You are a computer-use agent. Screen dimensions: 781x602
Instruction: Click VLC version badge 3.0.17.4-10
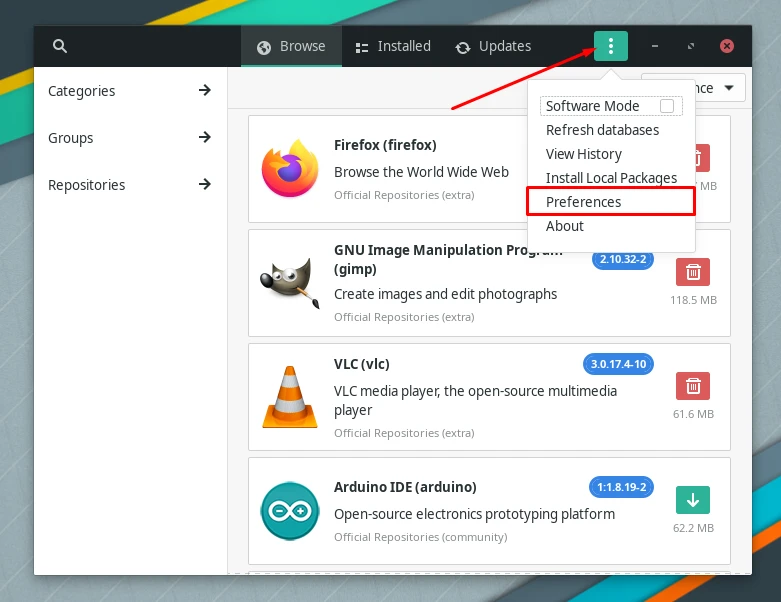tap(618, 364)
